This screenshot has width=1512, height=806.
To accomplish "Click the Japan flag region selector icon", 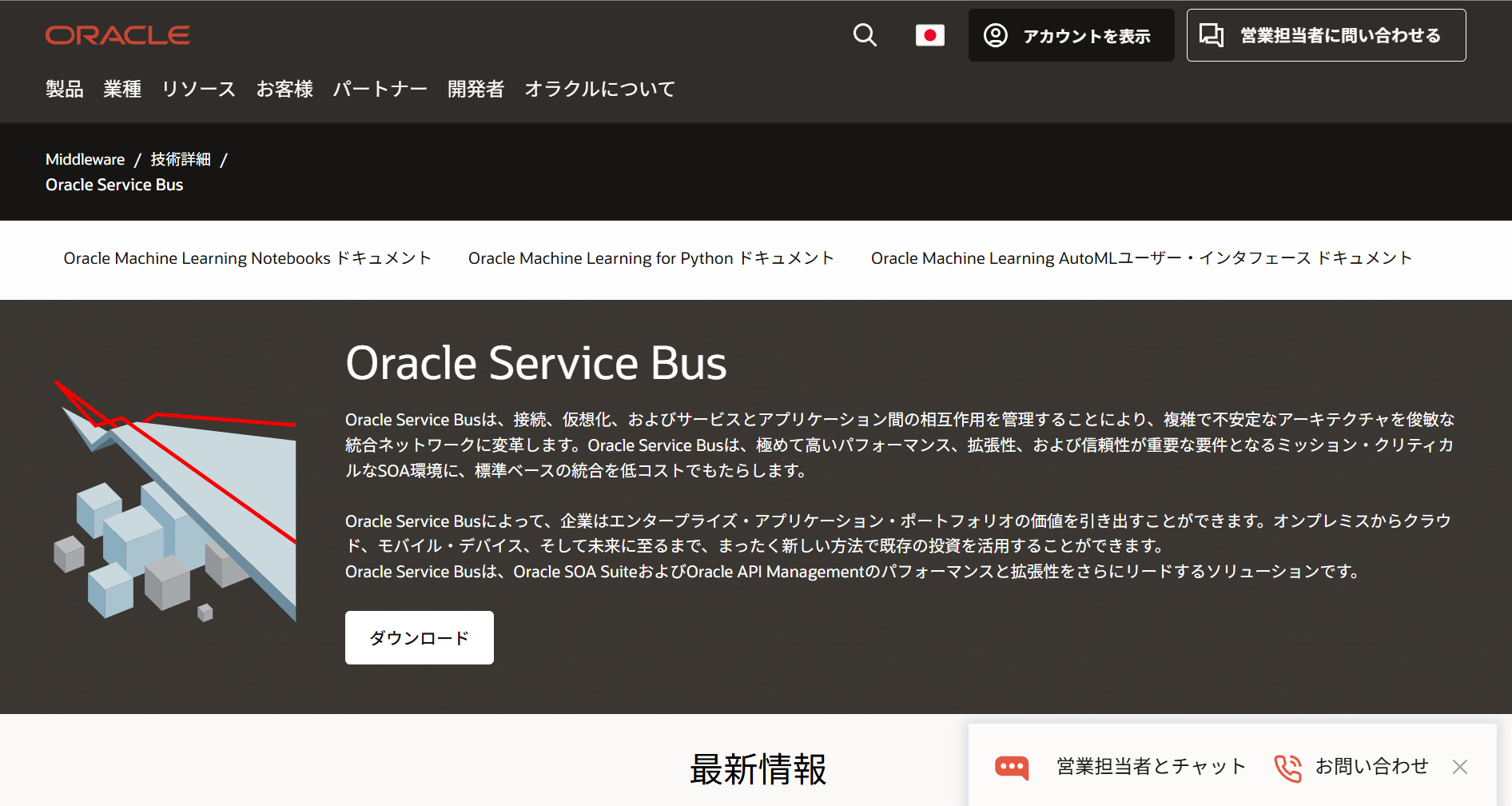I will pos(929,35).
